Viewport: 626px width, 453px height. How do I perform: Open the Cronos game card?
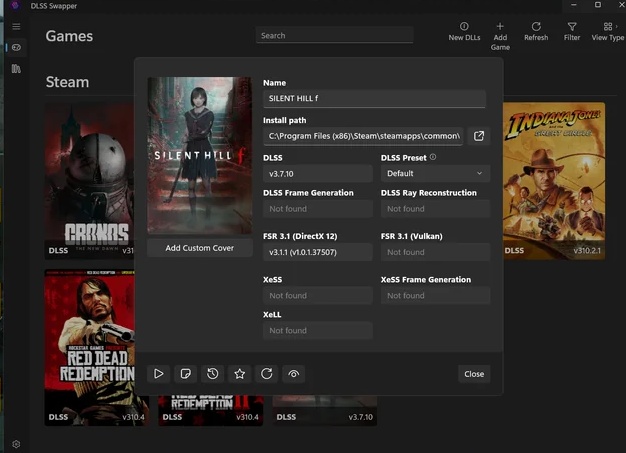[x=89, y=181]
